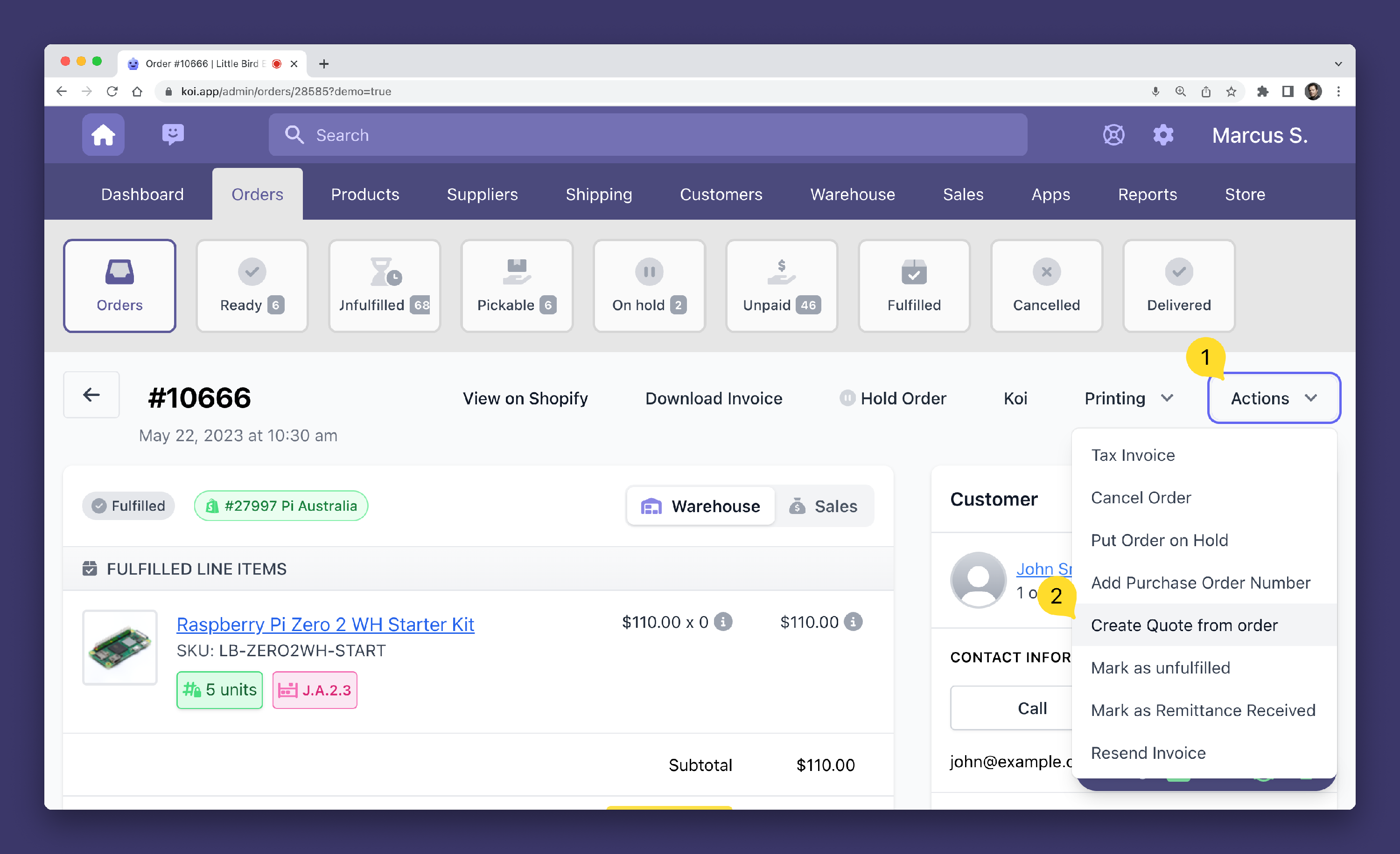Toggle the Hold Order button

pyautogui.click(x=893, y=398)
